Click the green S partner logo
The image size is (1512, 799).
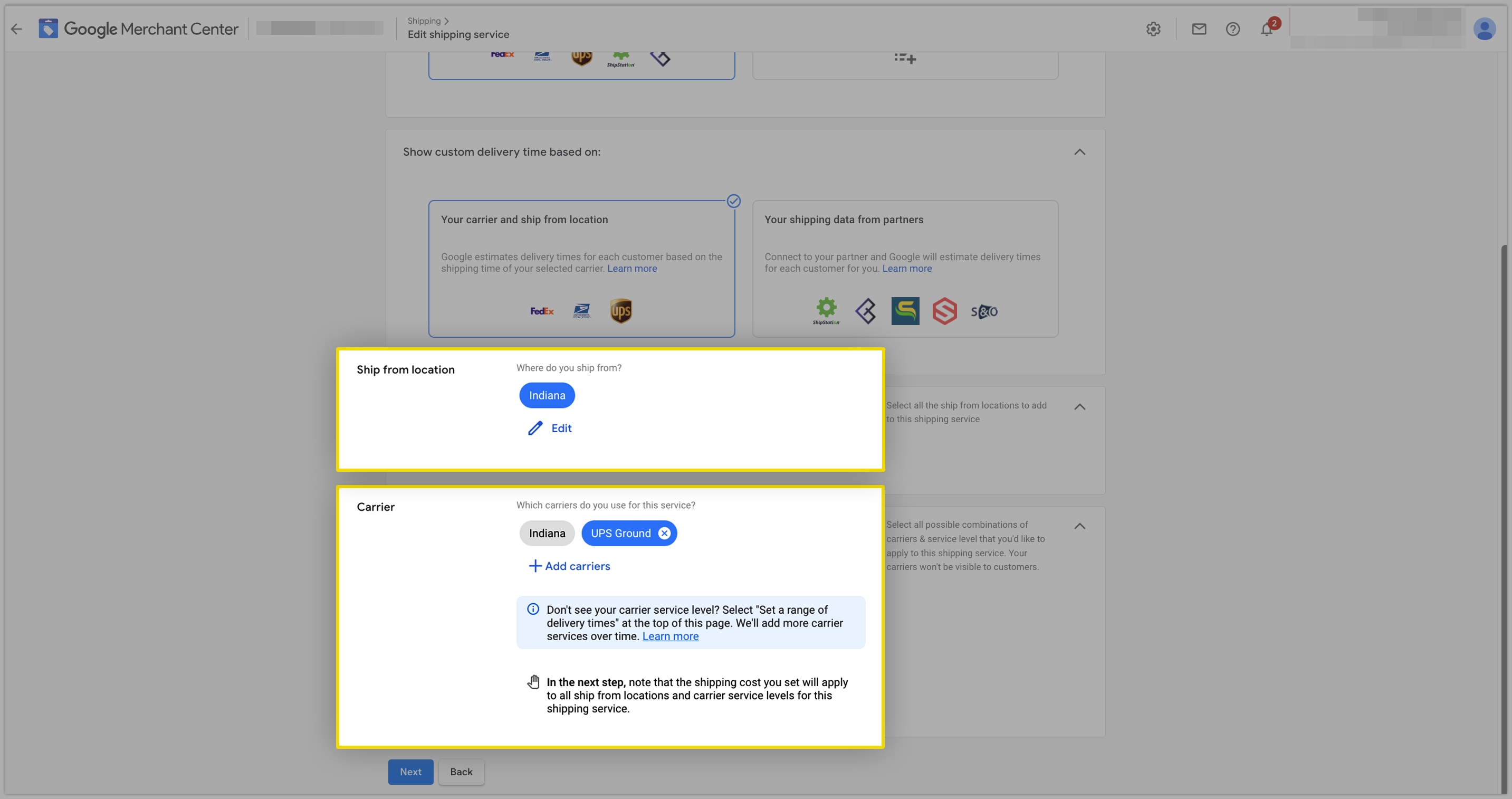click(x=905, y=311)
